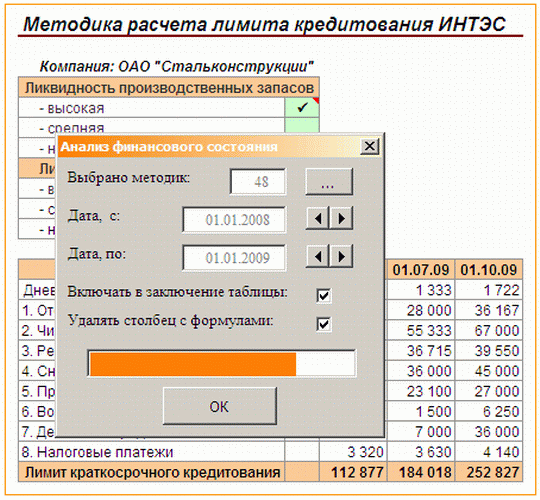Image resolution: width=540 pixels, height=500 pixels.
Task: Open the methods picker with the ellipsis button
Action: [329, 182]
